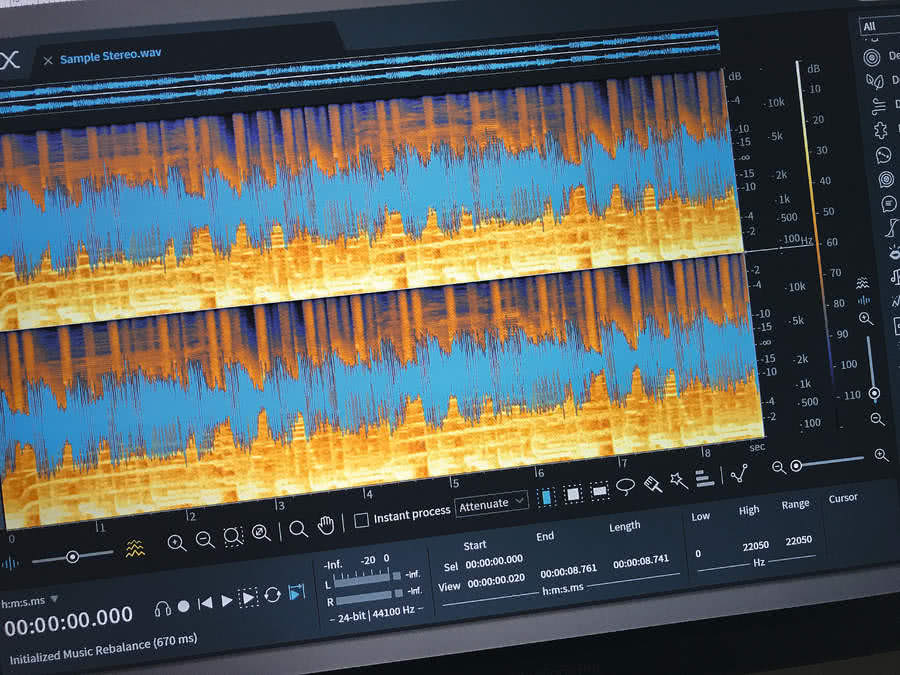Zoom out fully with the arrow magnifier icon
Screen dimensions: 900x675
(261, 533)
